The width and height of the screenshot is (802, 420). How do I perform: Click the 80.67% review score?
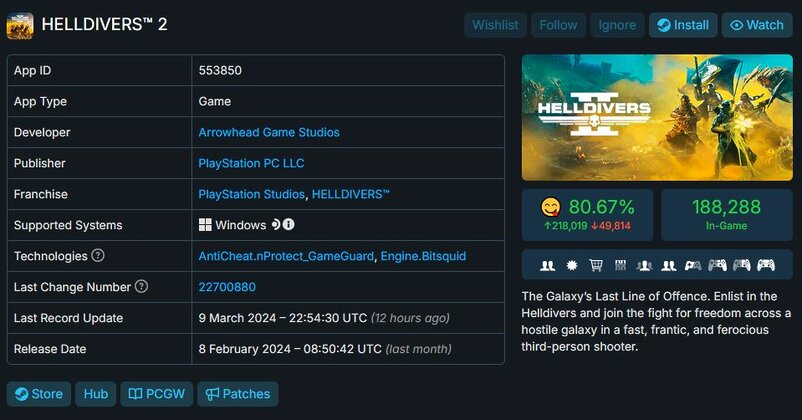click(602, 207)
